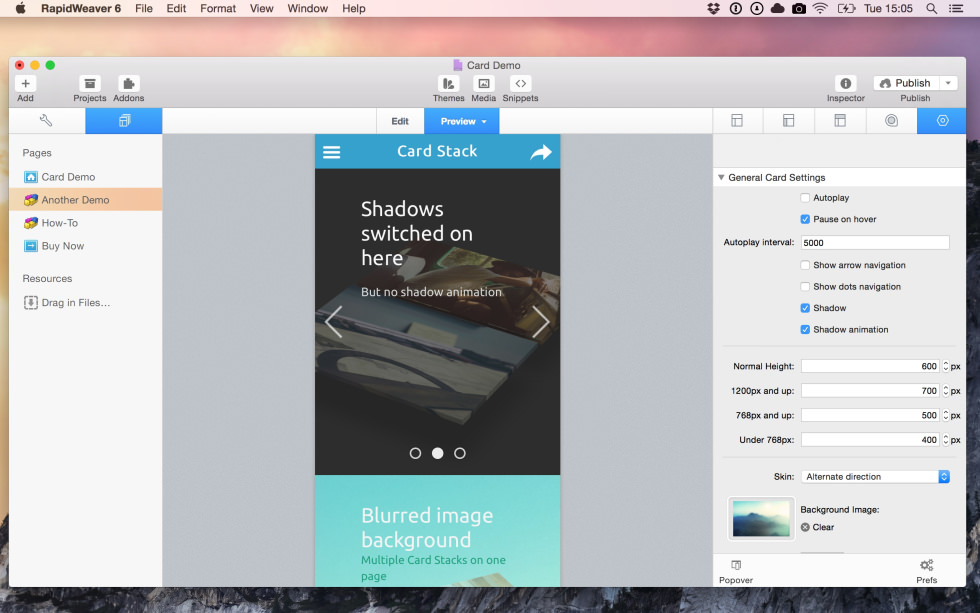Open the Preview dropdown arrow
This screenshot has width=980, height=613.
pyautogui.click(x=484, y=122)
